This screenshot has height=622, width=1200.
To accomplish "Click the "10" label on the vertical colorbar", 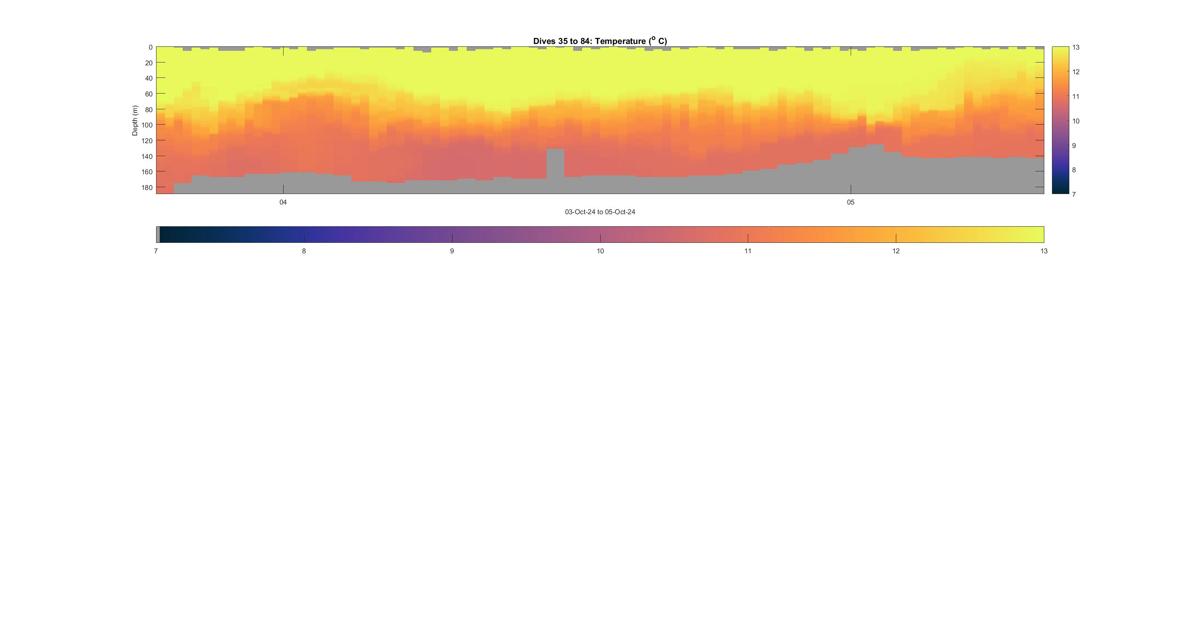I will tap(1076, 121).
